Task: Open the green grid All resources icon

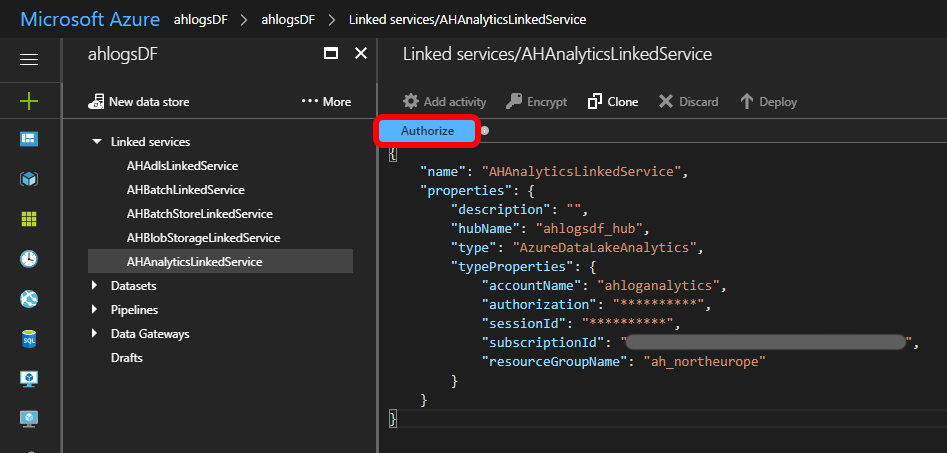Action: click(29, 219)
